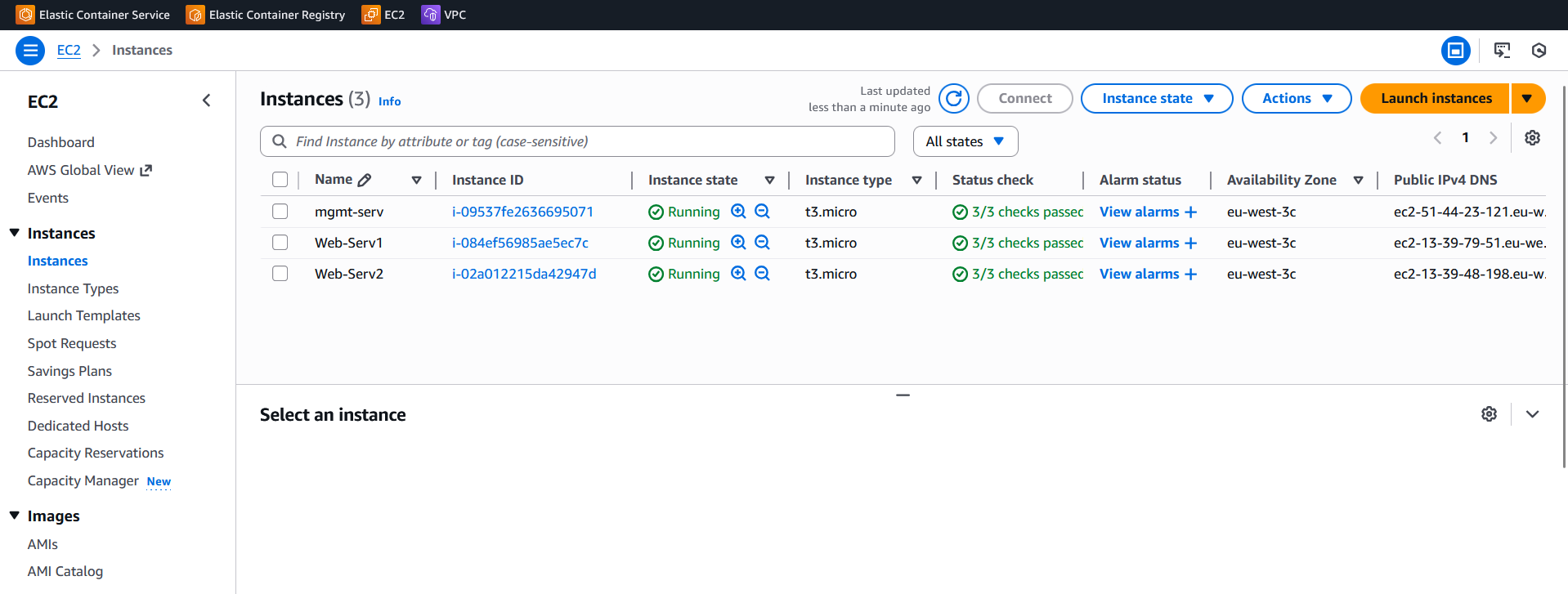Zoom-out filter for mgmt-serv Running state

pyautogui.click(x=762, y=211)
